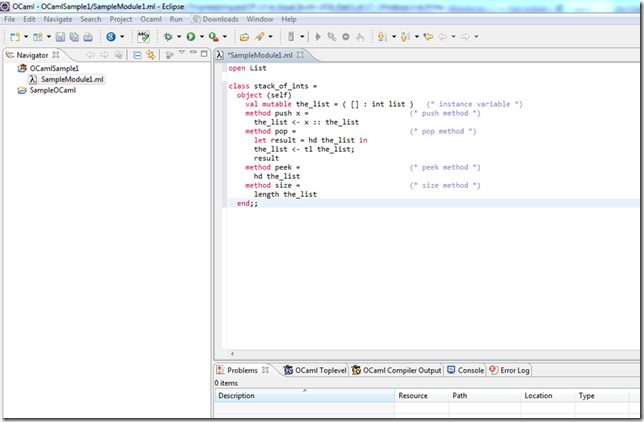Sort by the Description column header

(237, 396)
